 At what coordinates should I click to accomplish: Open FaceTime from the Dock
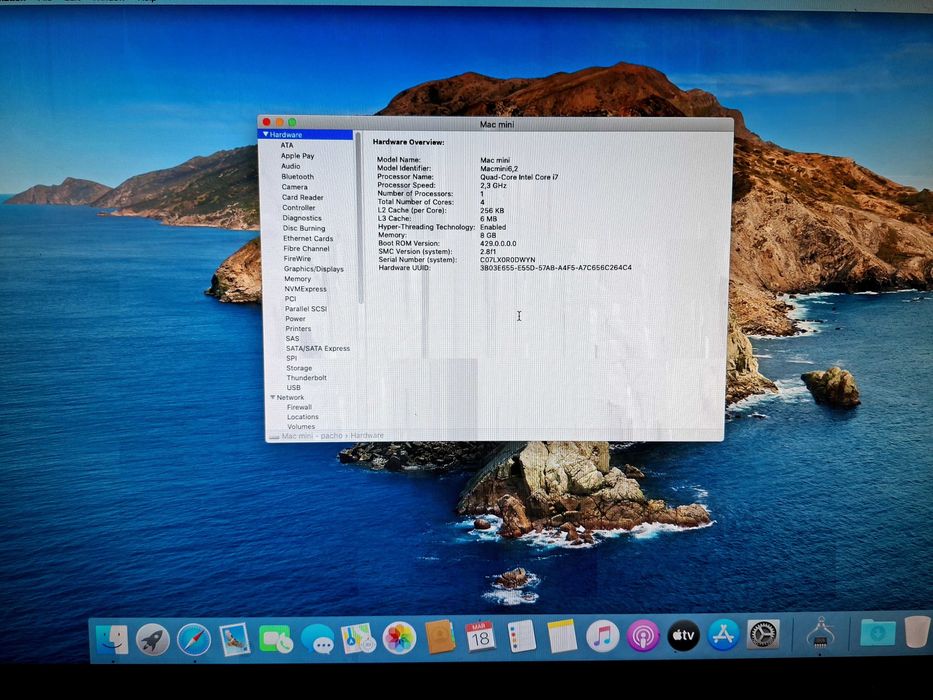[x=275, y=639]
